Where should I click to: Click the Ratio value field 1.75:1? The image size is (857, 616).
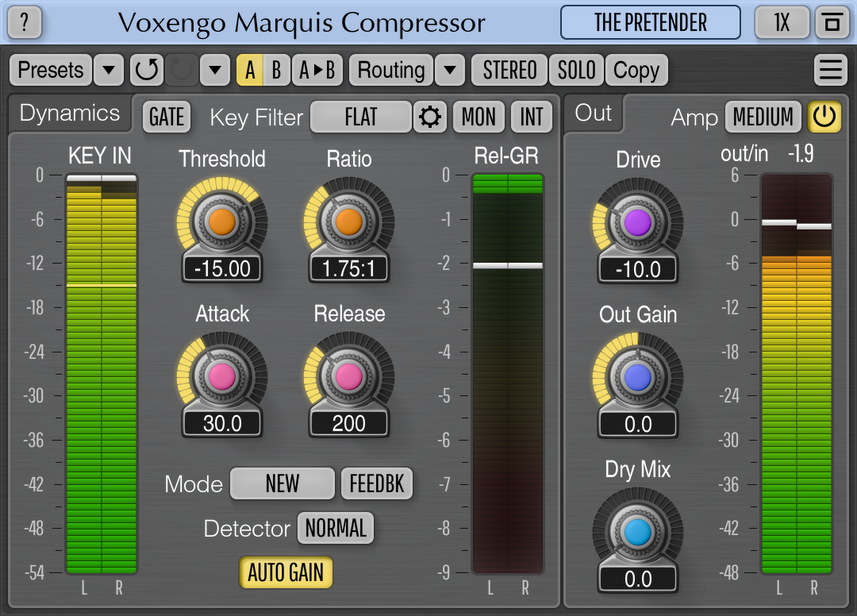point(348,268)
